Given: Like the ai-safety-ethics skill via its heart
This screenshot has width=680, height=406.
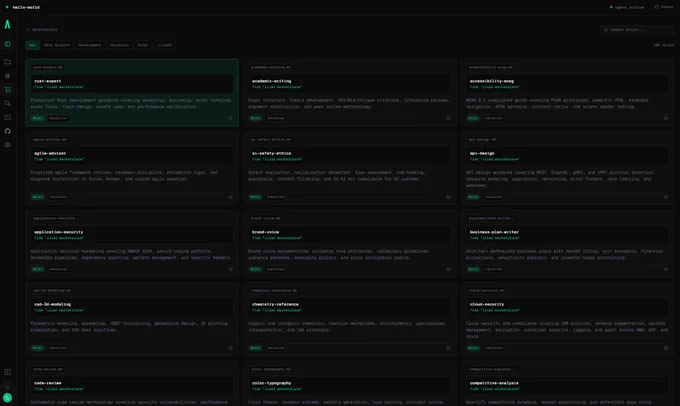Looking at the screenshot, I should (x=448, y=197).
